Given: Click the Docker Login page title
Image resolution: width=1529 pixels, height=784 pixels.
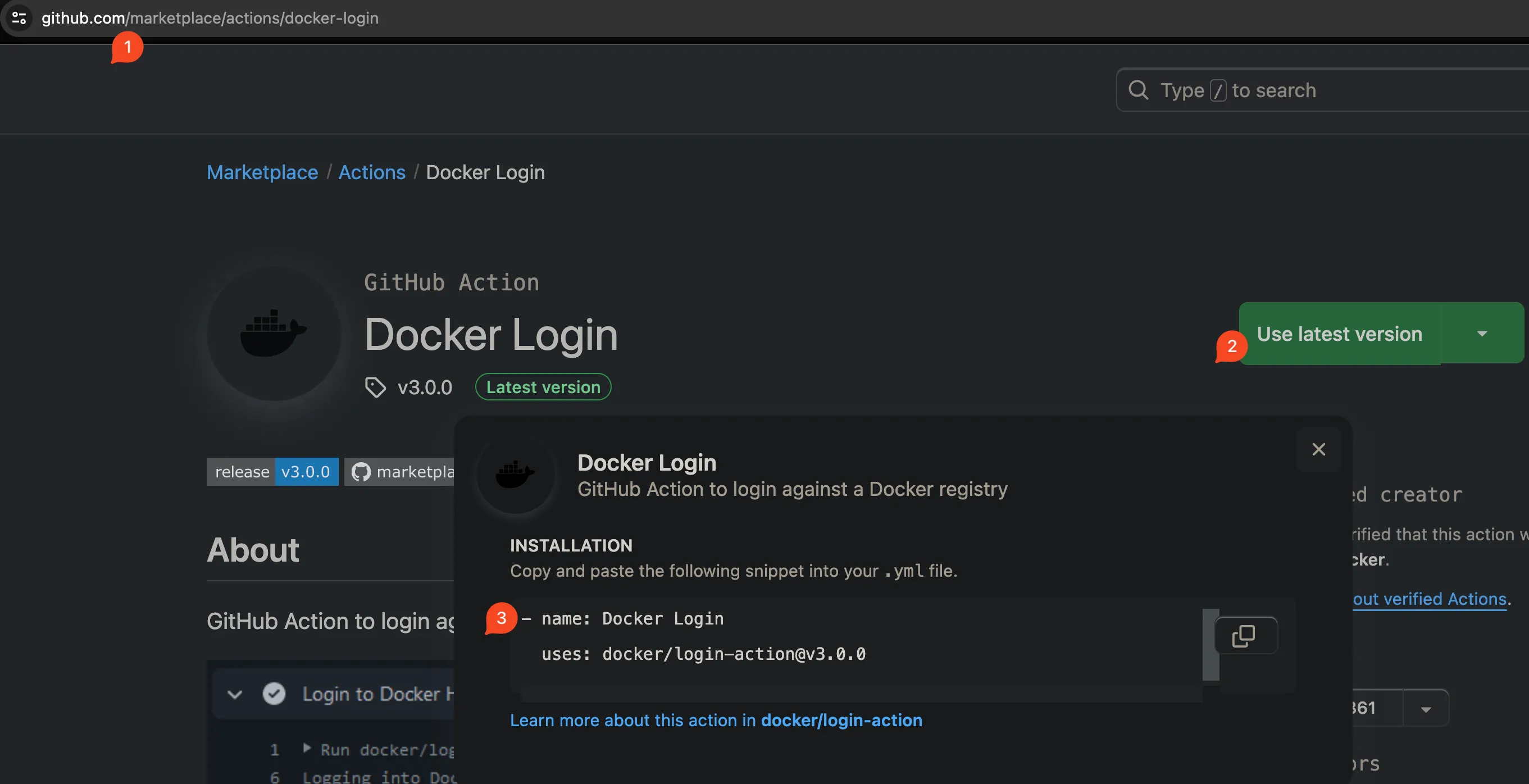Looking at the screenshot, I should (492, 334).
